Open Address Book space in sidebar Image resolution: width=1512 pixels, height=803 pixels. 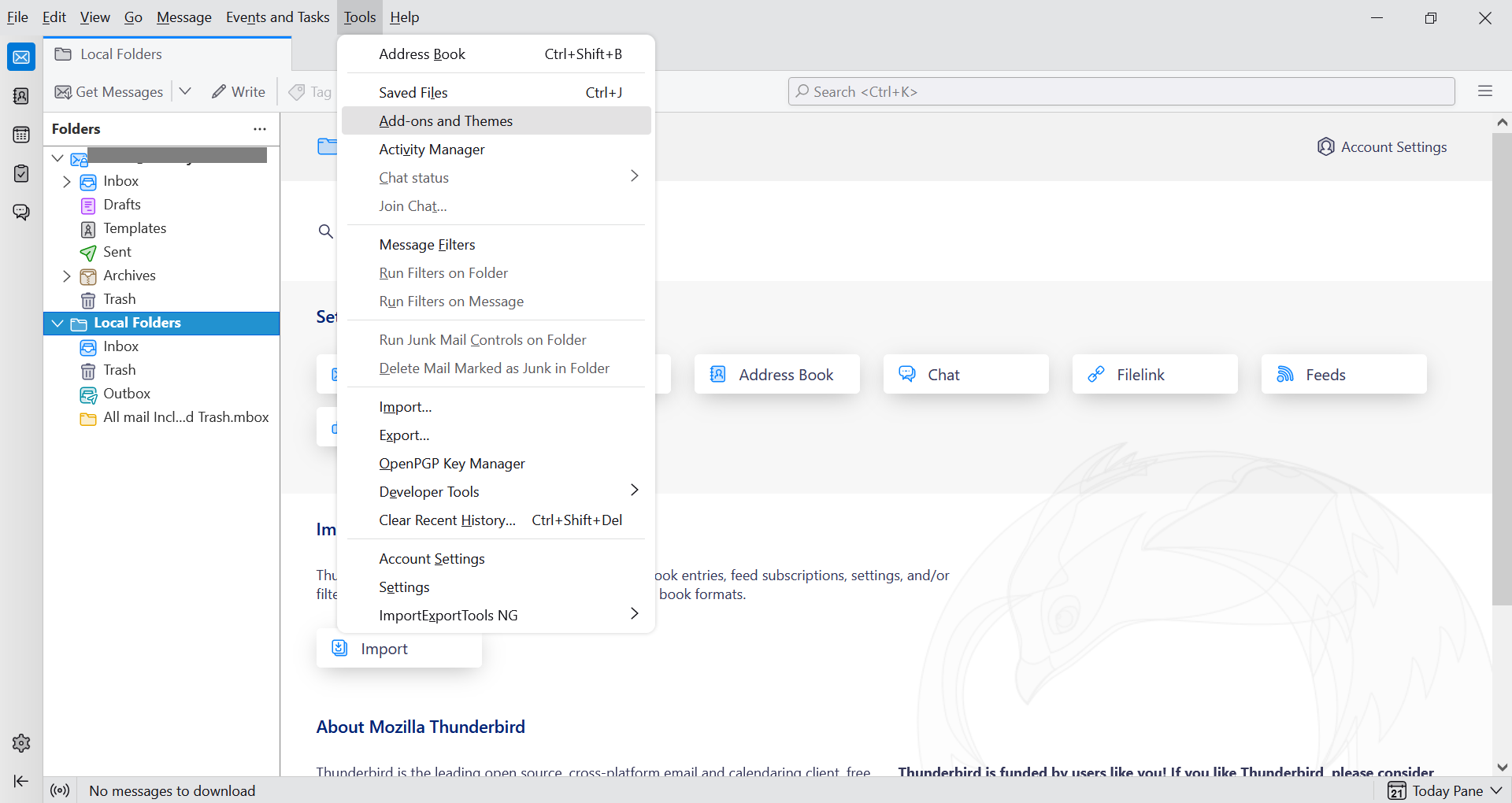[21, 96]
